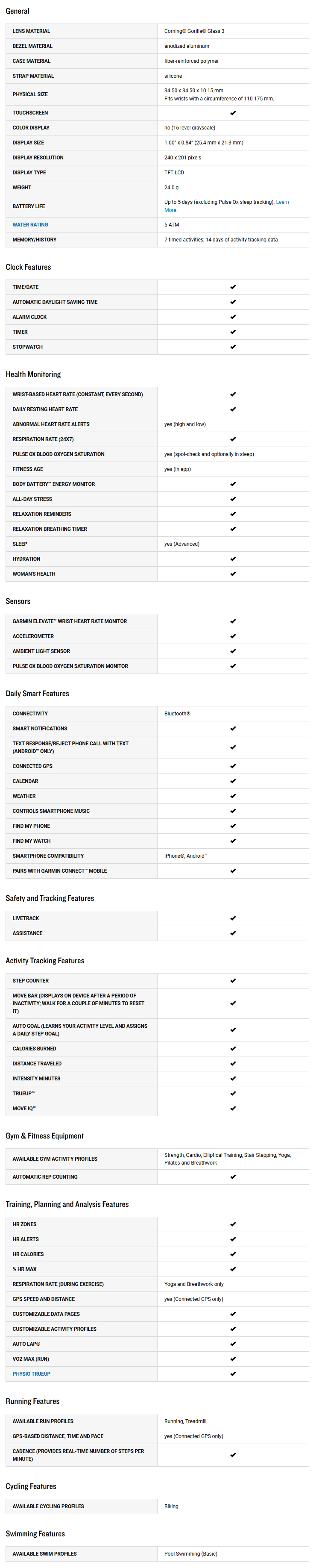Click the Find My Phone checkmark
This screenshot has width=322, height=1568.
[232, 826]
